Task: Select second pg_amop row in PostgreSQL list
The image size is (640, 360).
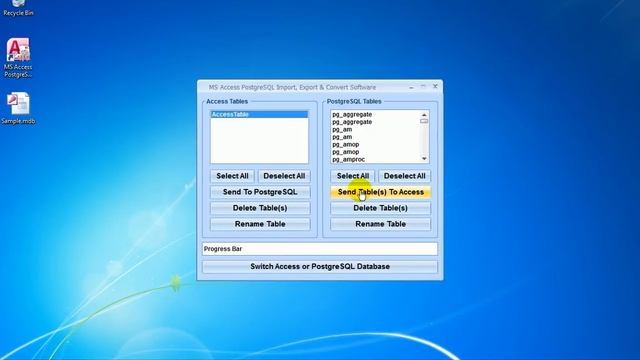Action: point(376,152)
